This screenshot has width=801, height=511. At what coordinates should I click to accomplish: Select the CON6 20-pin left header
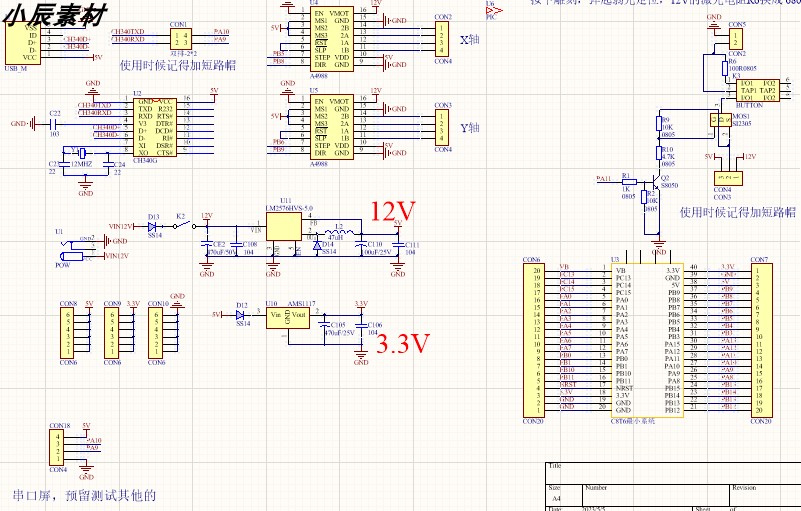tap(533, 340)
